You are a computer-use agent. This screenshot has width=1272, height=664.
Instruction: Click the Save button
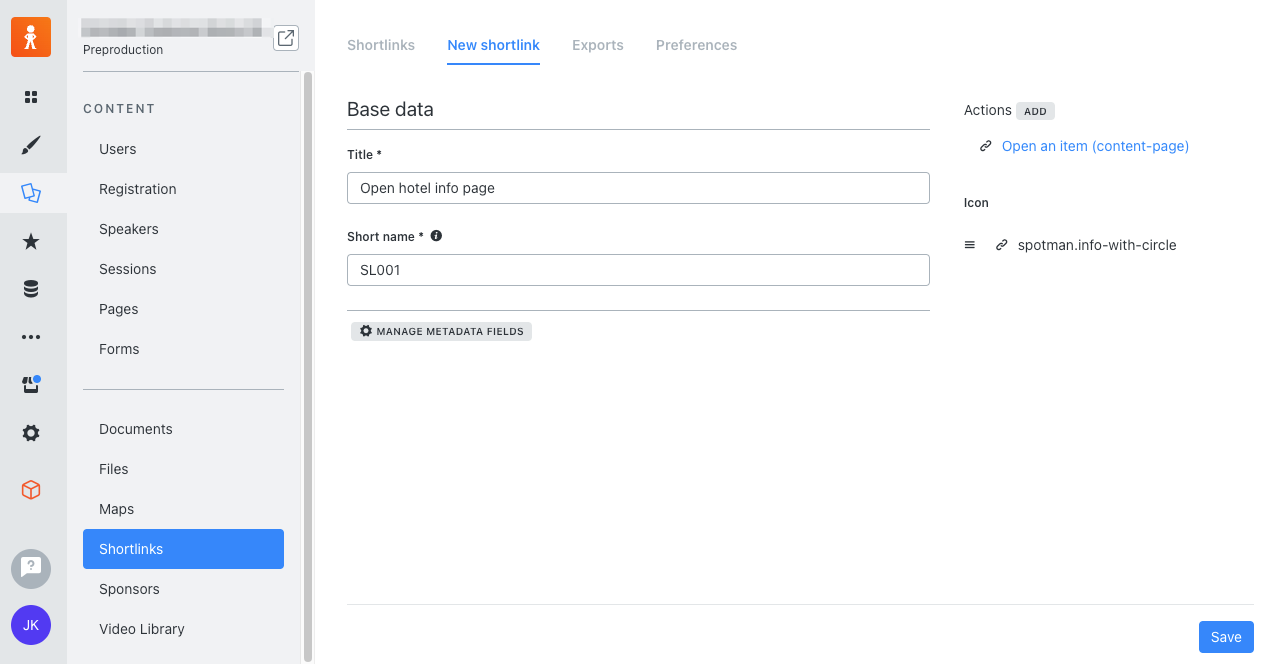[x=1226, y=637]
